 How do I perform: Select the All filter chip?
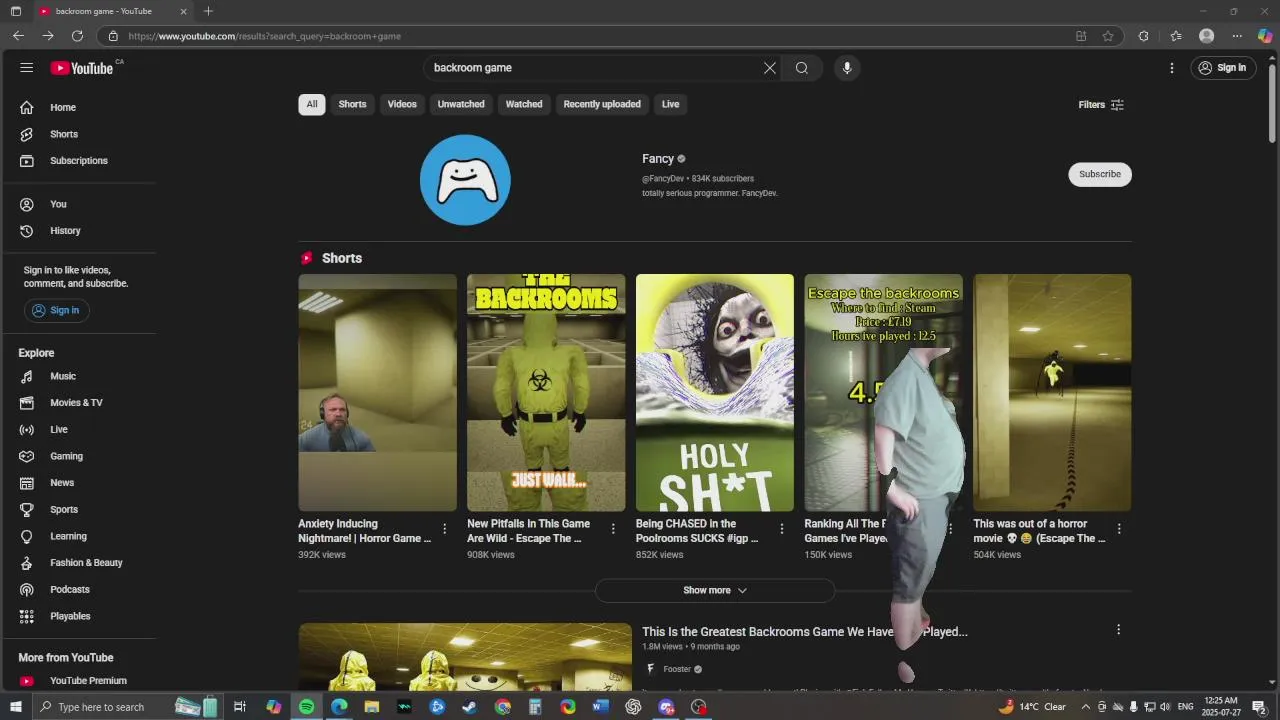click(x=312, y=104)
